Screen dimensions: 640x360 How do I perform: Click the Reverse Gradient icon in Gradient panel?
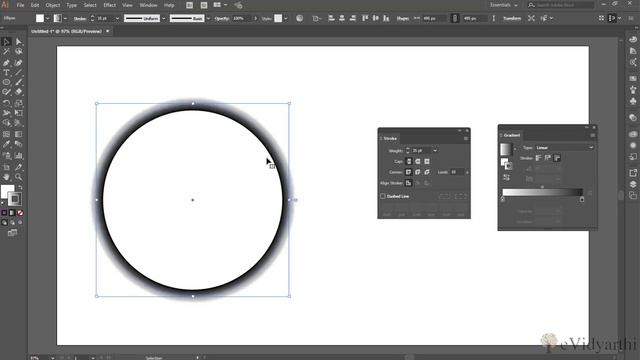(x=507, y=178)
